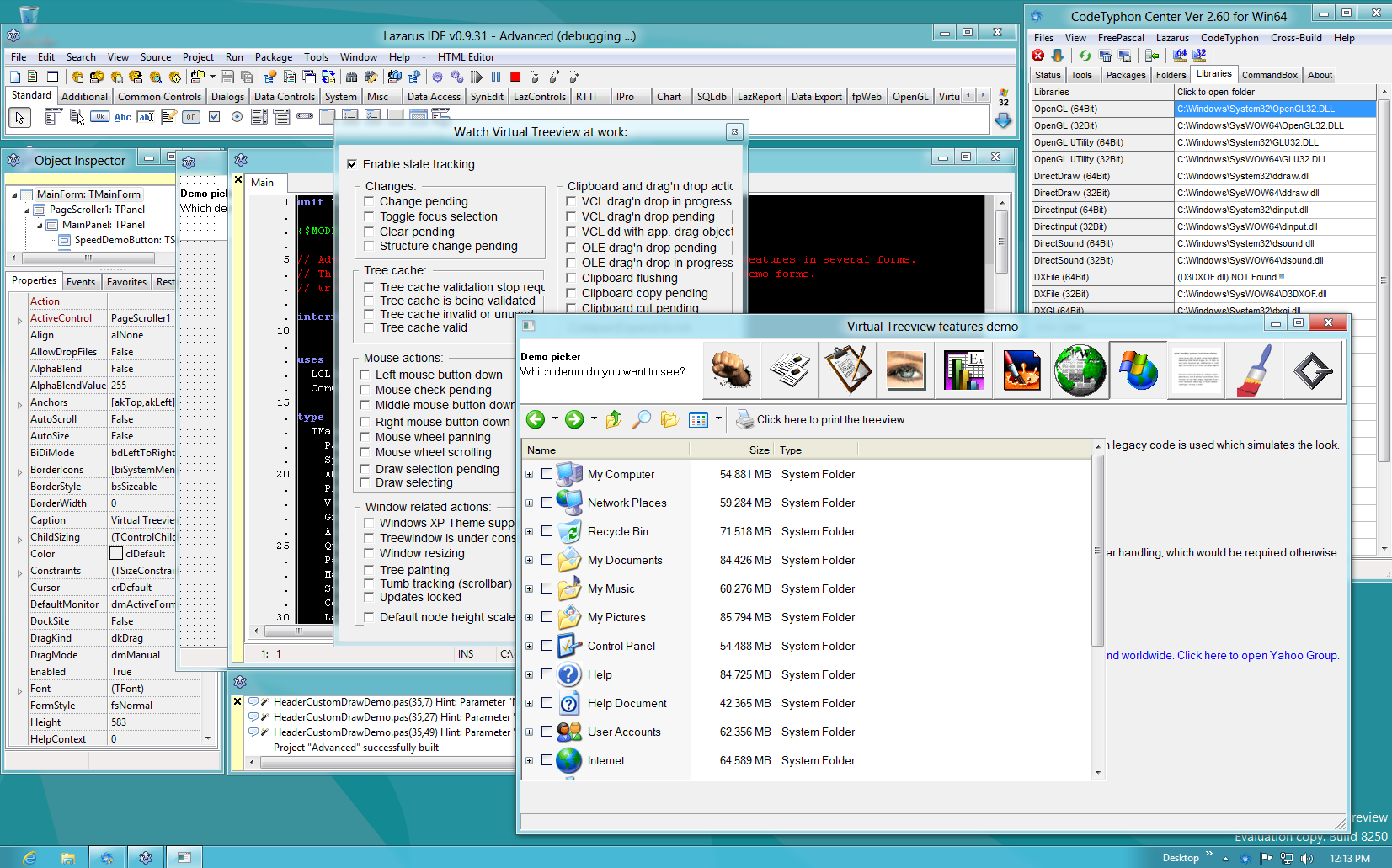The width and height of the screenshot is (1392, 868).
Task: Click the green Forward arrow in the treeview demo
Action: 574,419
